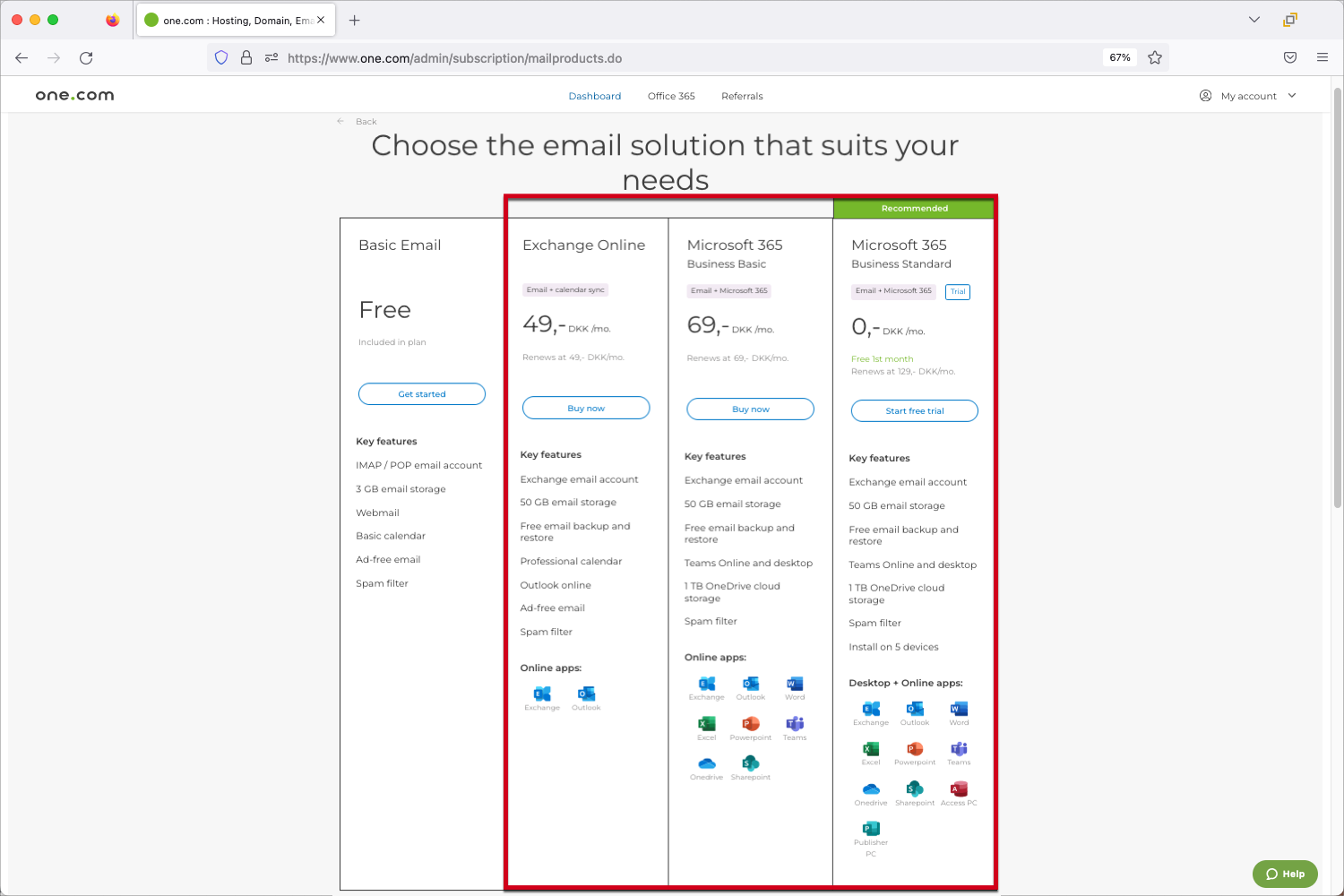The width and height of the screenshot is (1344, 896).
Task: Click the Firefox bookmark star icon
Action: [x=1155, y=57]
